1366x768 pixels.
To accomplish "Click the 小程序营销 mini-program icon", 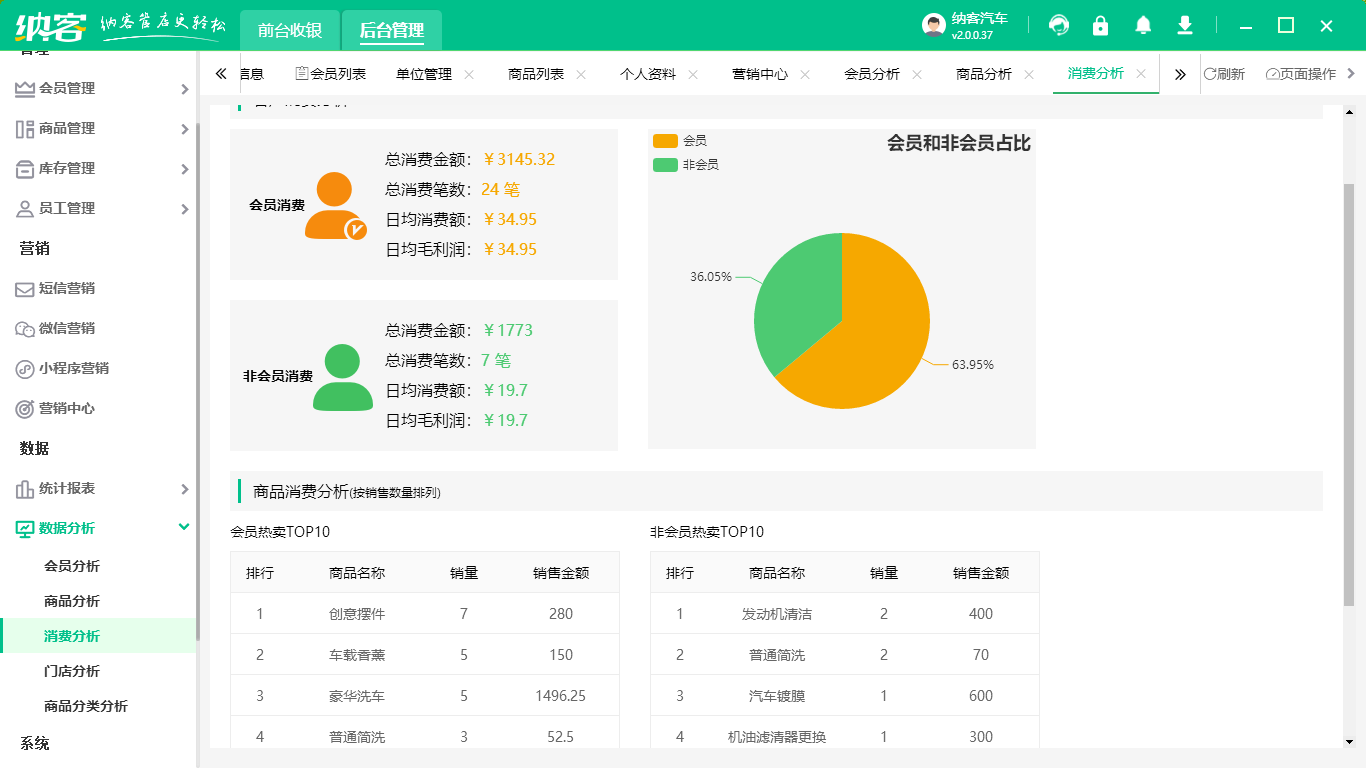I will 23,369.
